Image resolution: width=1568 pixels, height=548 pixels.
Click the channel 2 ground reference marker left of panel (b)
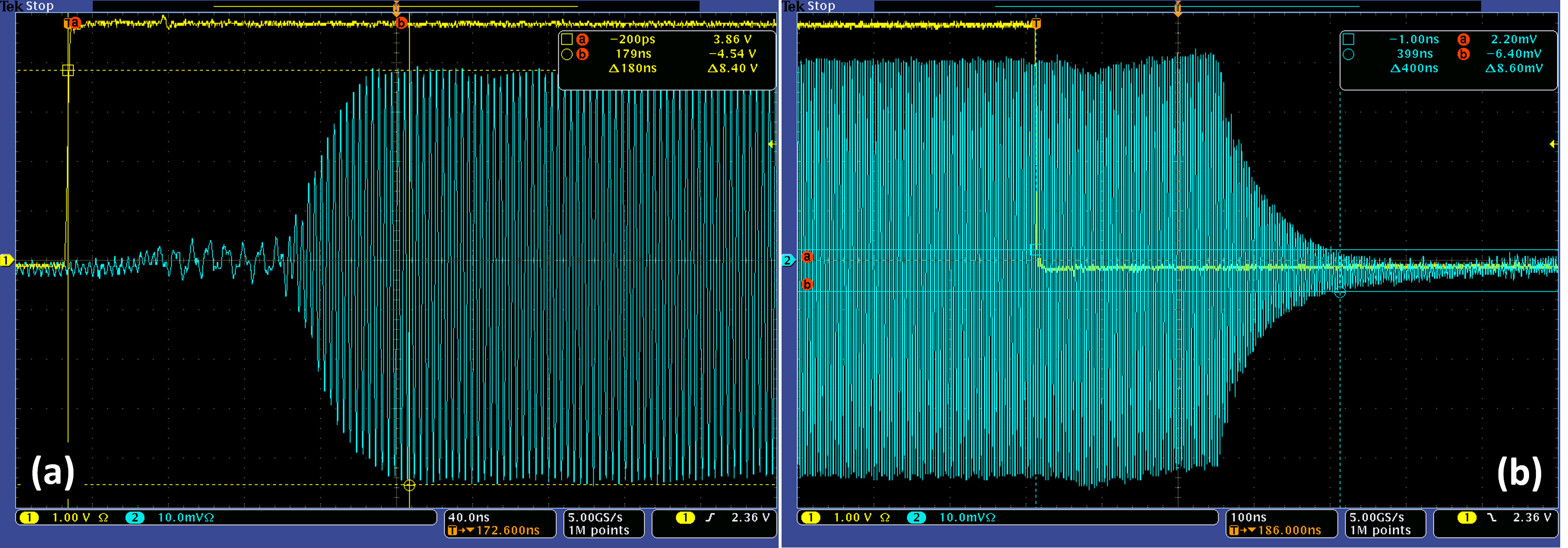pyautogui.click(x=788, y=260)
